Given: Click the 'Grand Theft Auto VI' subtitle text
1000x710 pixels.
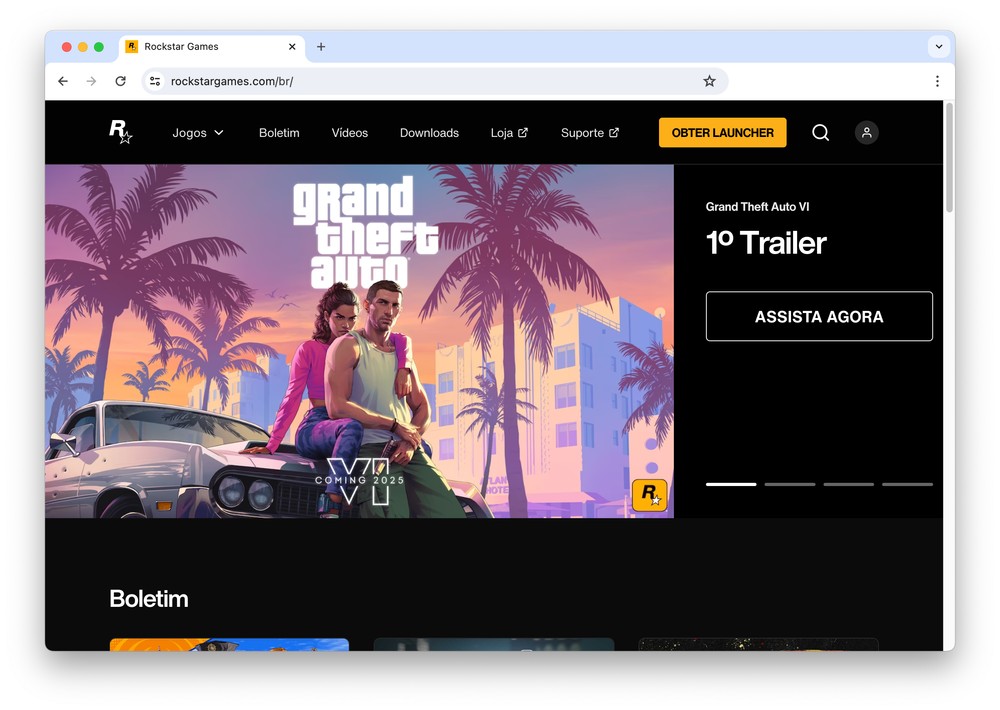Looking at the screenshot, I should point(757,207).
